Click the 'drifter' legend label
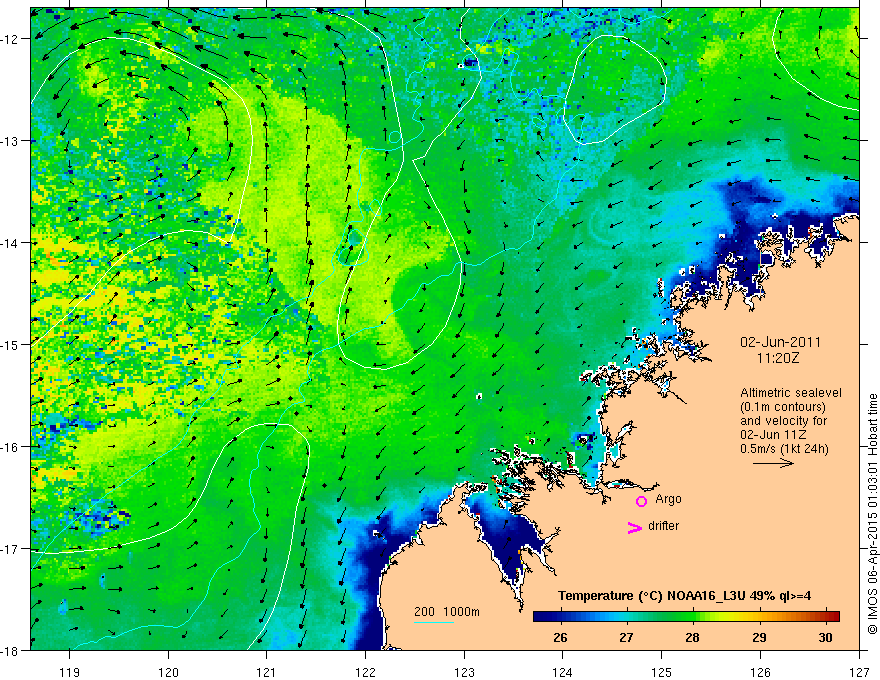 tap(663, 526)
